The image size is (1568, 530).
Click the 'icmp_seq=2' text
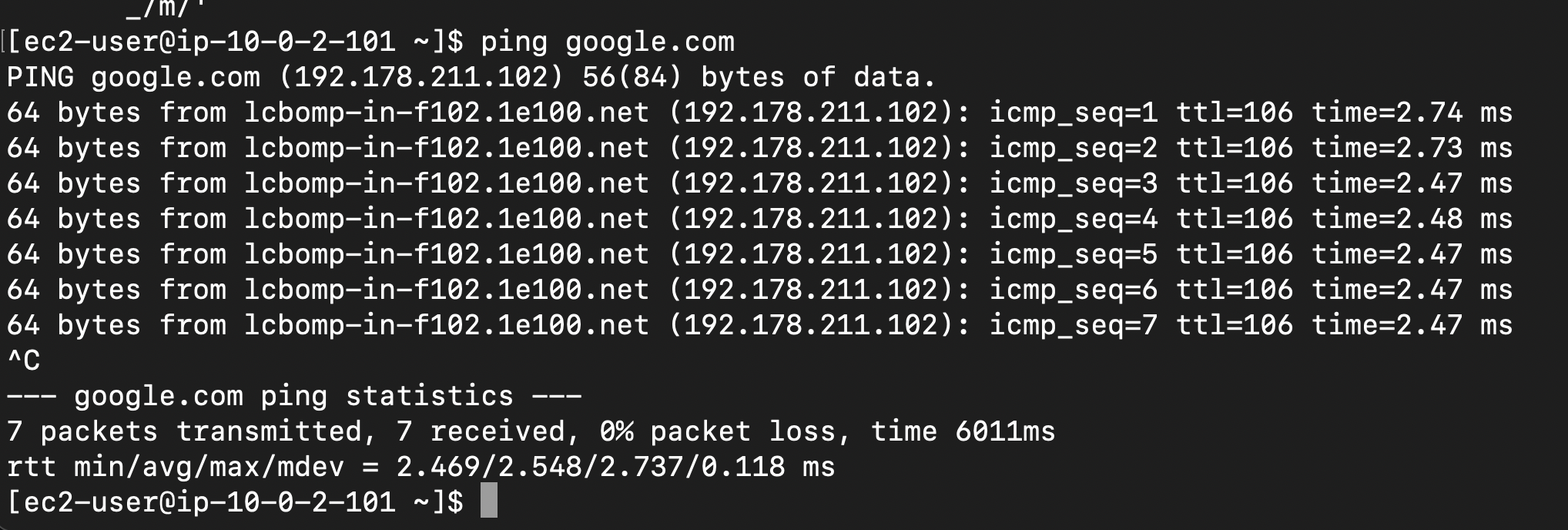[1074, 148]
